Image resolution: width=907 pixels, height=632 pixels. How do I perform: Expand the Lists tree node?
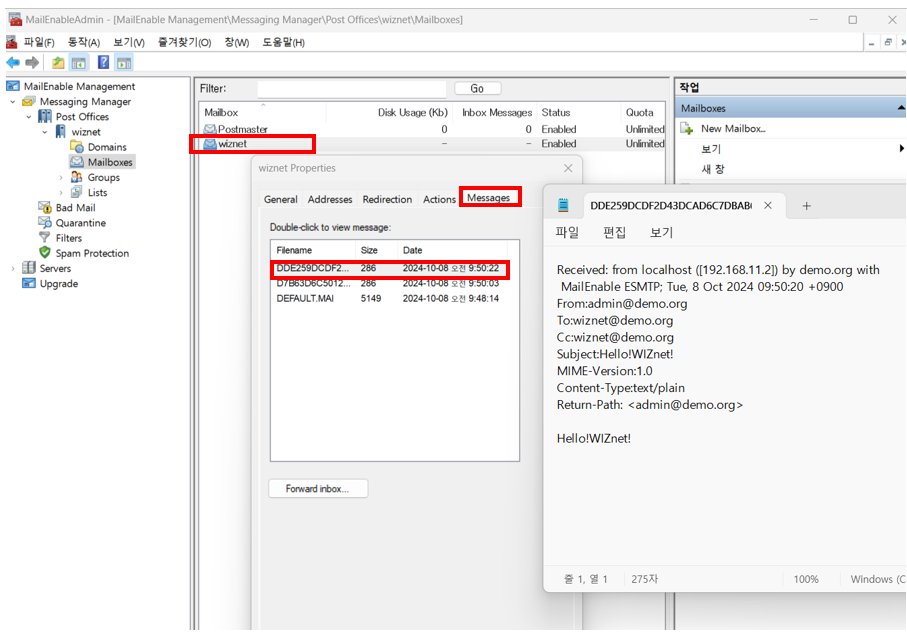click(61, 193)
